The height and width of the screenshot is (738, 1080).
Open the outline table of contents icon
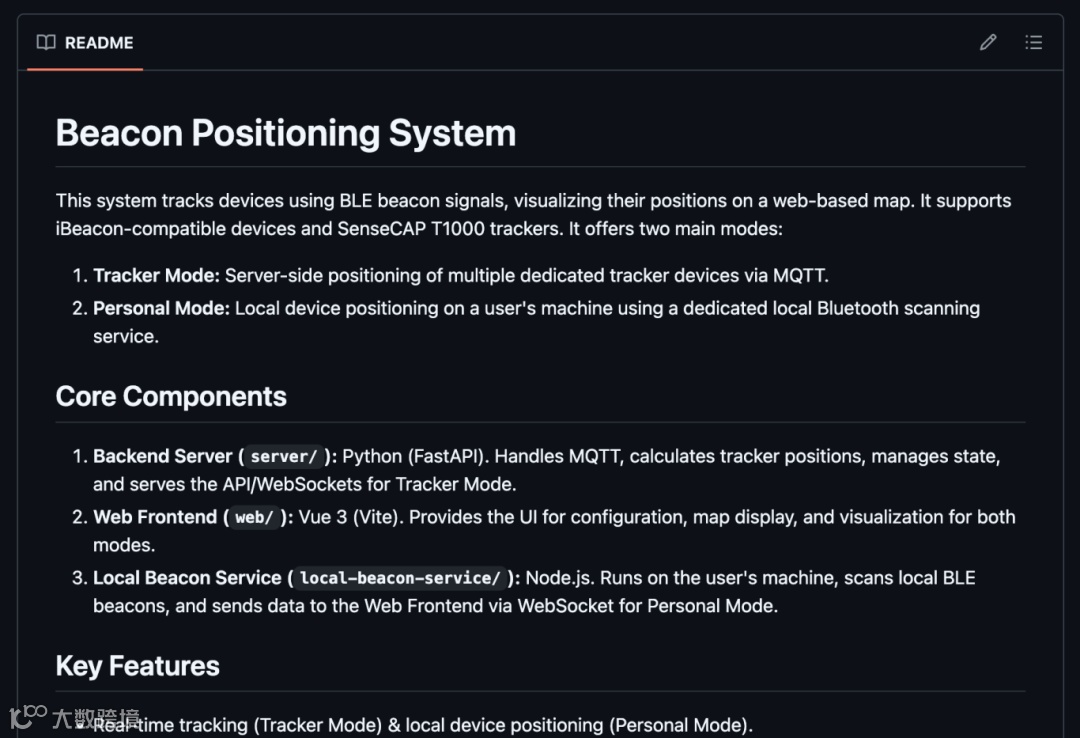(x=1034, y=42)
